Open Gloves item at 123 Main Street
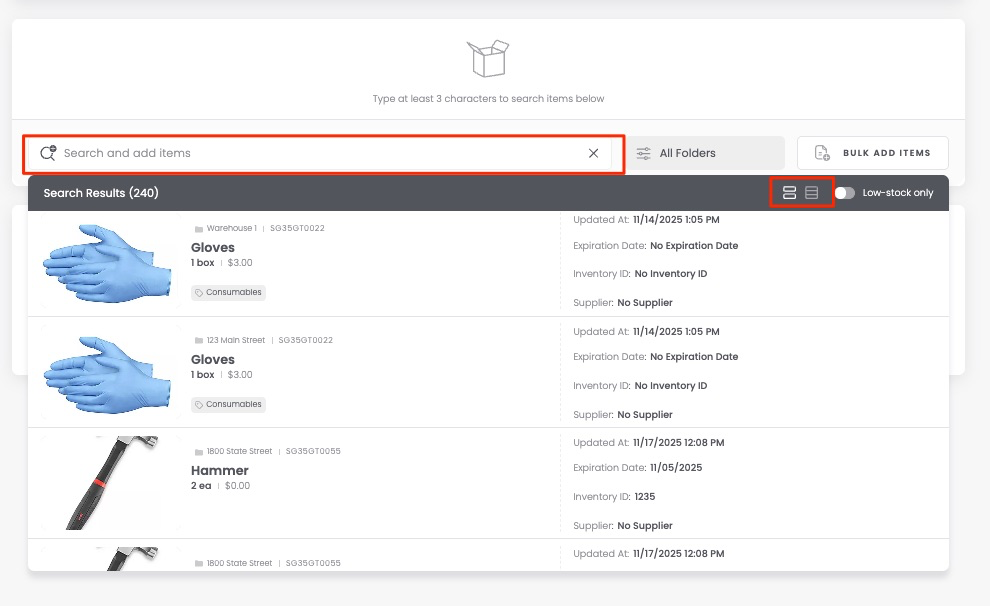This screenshot has height=606, width=990. 213,359
